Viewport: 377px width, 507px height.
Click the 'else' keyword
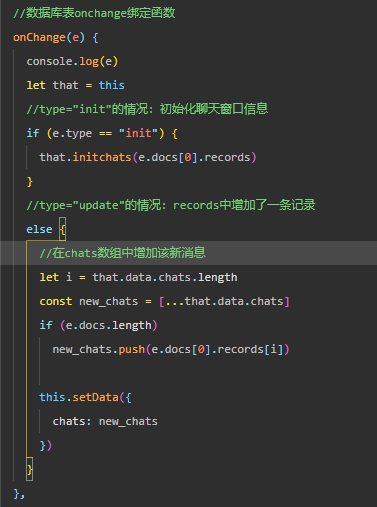(x=39, y=229)
